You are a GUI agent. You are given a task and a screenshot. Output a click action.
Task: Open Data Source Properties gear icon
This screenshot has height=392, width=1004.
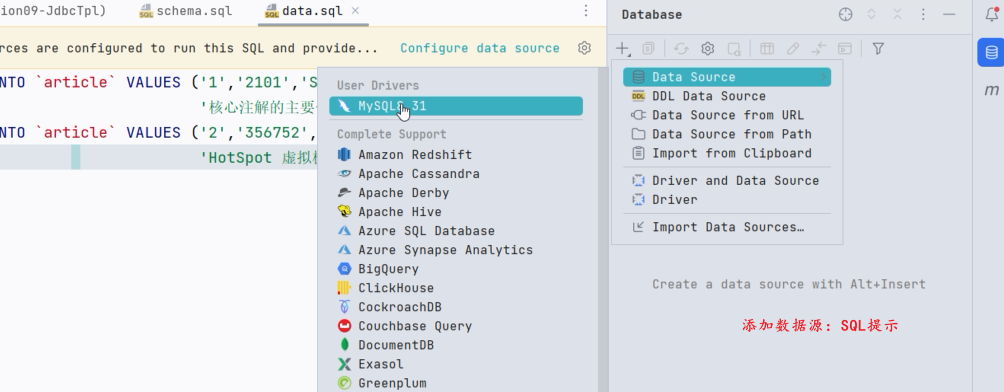(708, 49)
